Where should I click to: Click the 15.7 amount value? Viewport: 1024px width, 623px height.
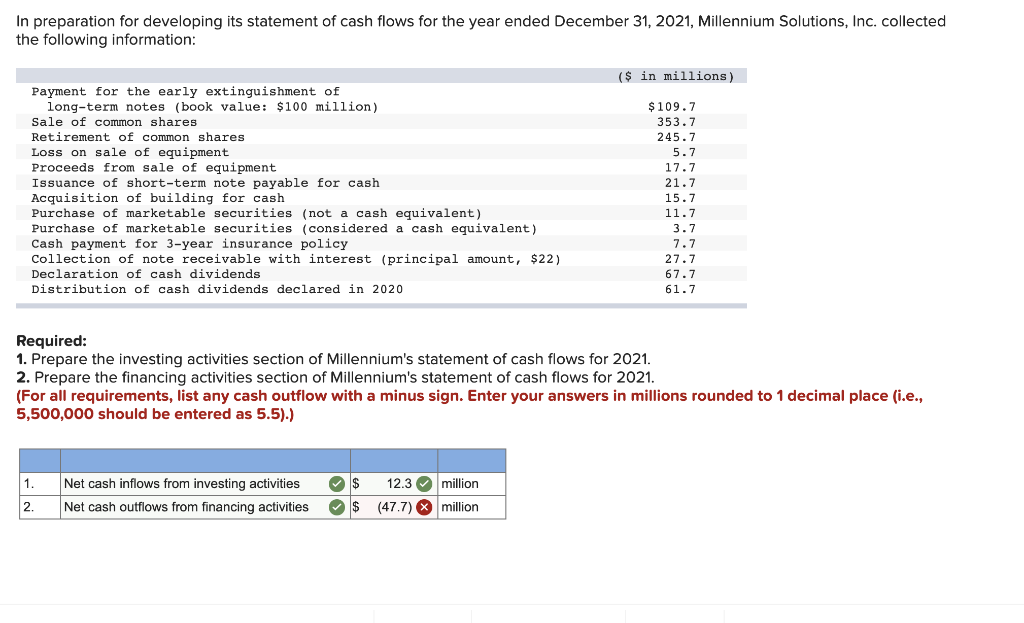pos(680,198)
